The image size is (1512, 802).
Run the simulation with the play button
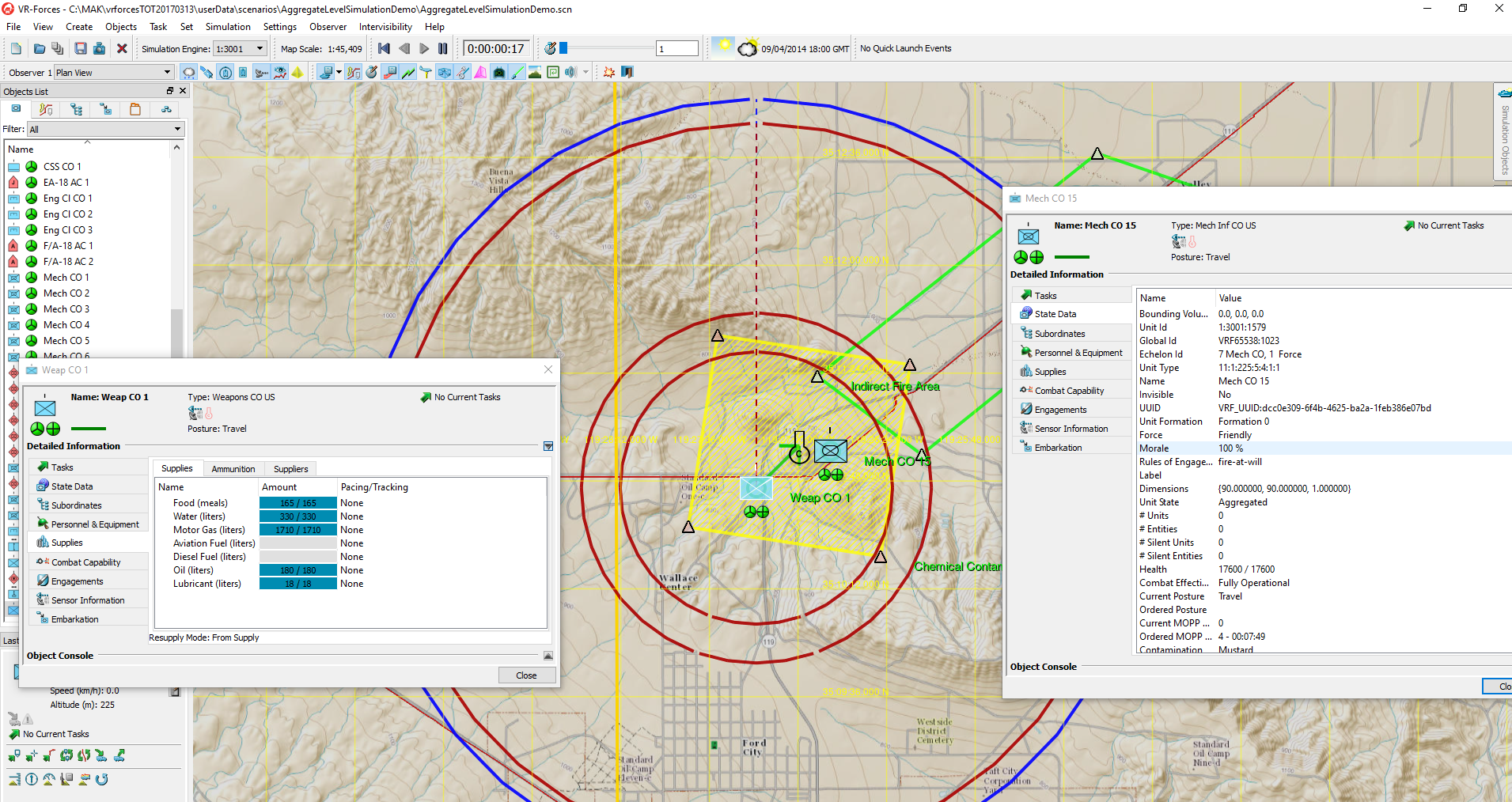(x=424, y=48)
